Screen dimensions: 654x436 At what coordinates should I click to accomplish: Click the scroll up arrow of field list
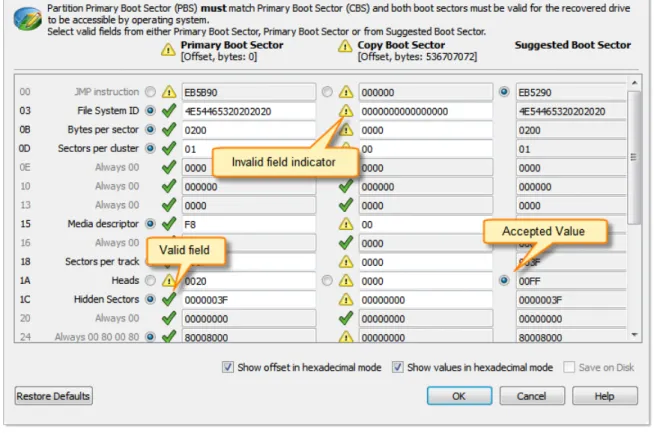[x=634, y=83]
